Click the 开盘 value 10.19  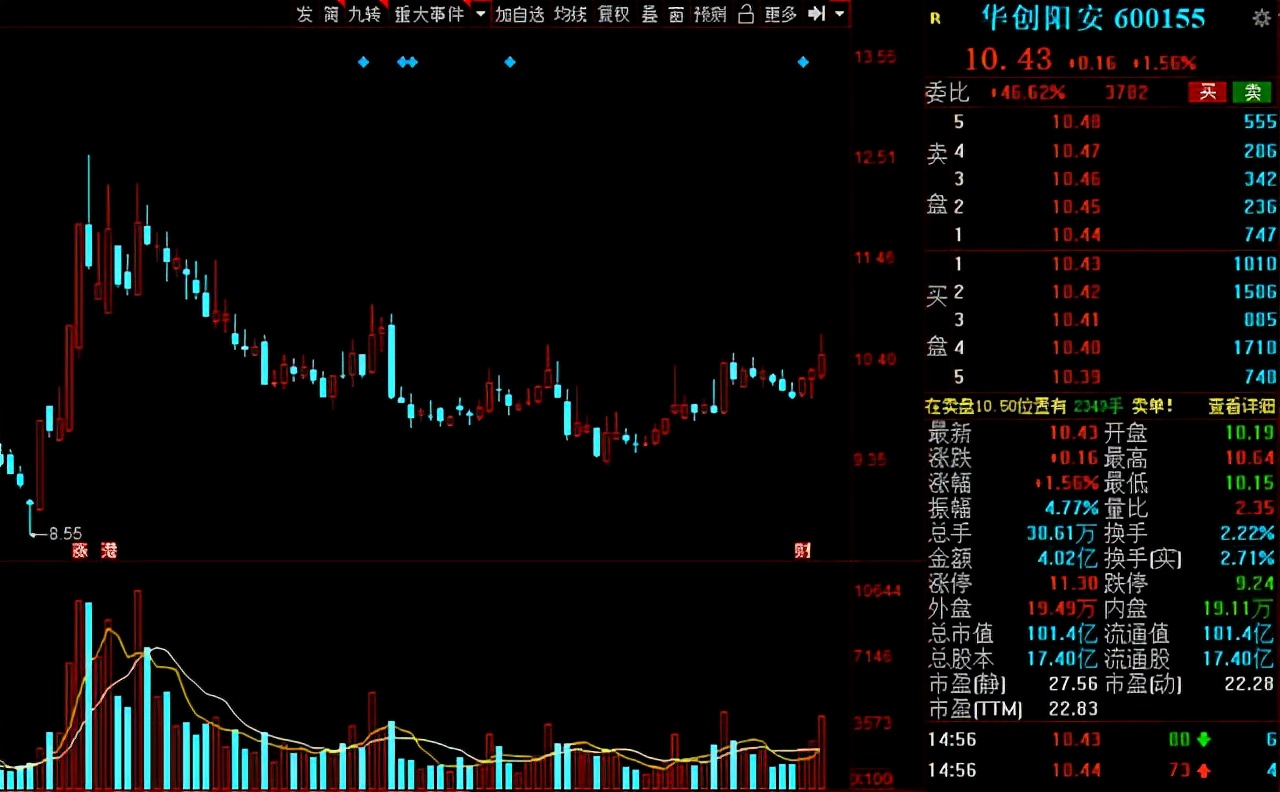pos(1251,433)
